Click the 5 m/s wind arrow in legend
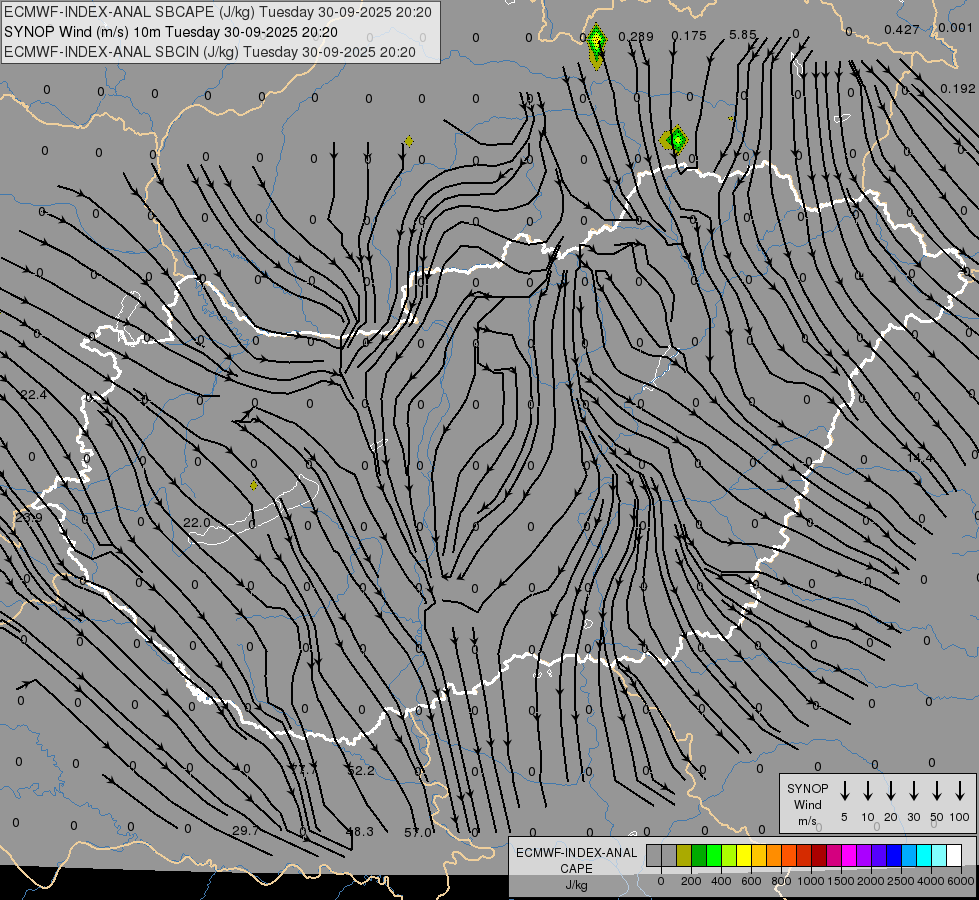The height and width of the screenshot is (900, 979). coord(845,791)
